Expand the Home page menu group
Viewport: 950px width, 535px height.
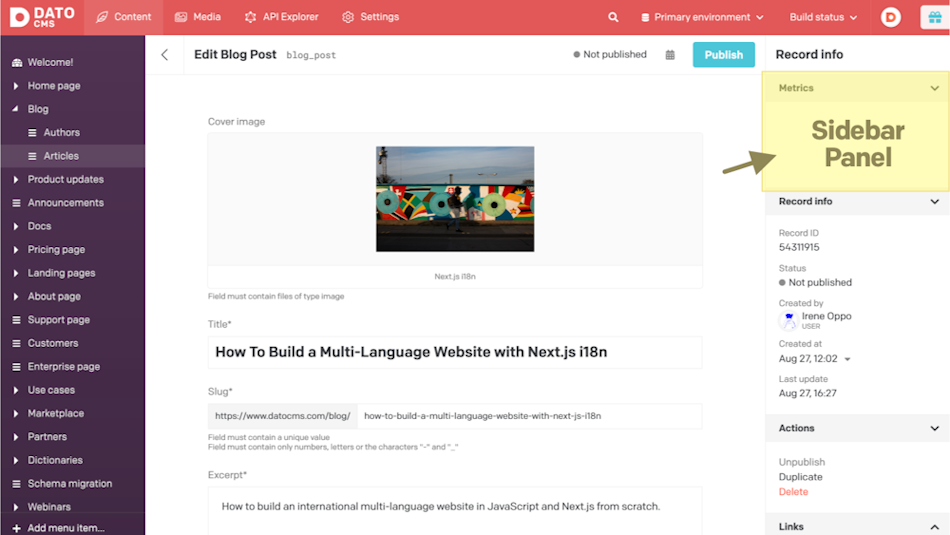(16, 85)
